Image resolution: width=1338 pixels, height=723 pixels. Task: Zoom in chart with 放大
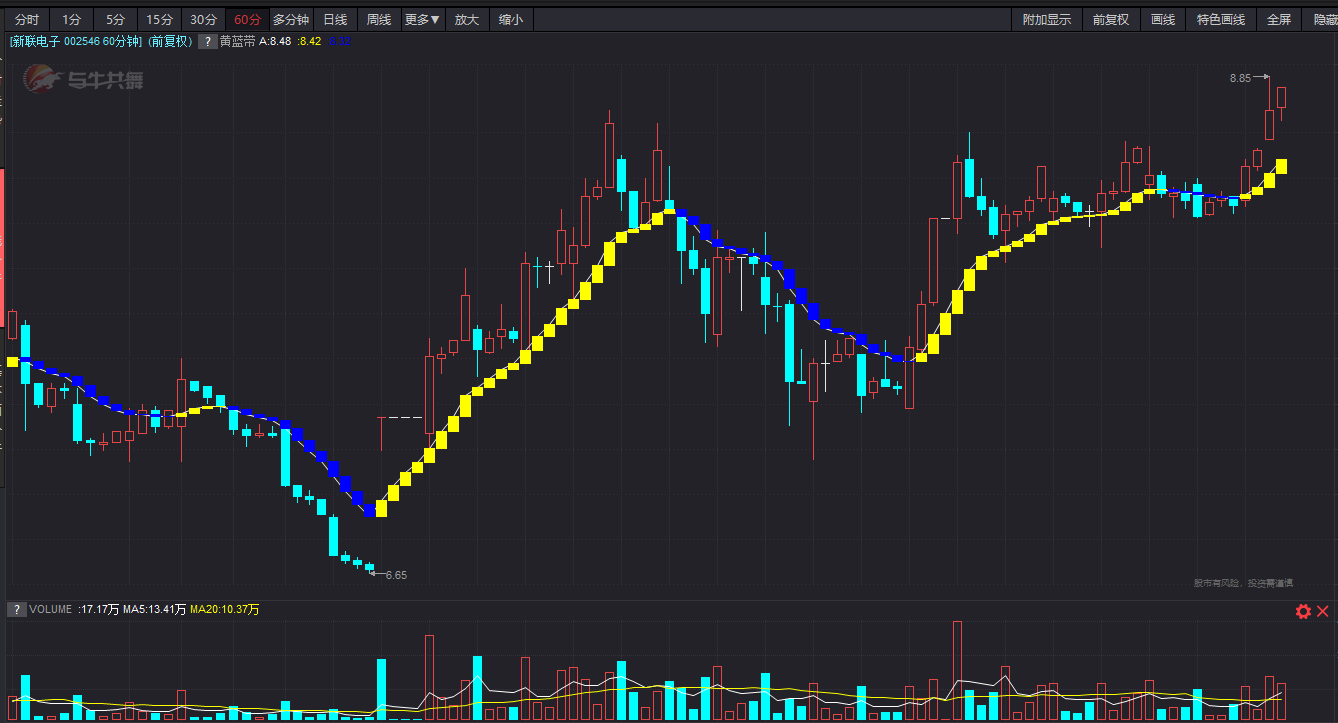click(x=467, y=19)
